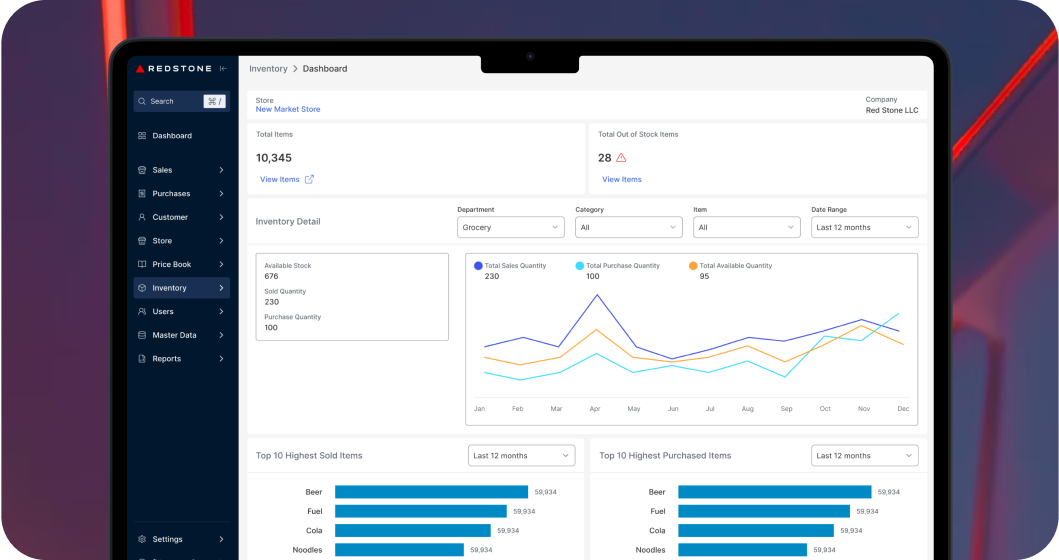Click the Price Book icon
Viewport: 1059px width, 560px height.
pos(142,265)
